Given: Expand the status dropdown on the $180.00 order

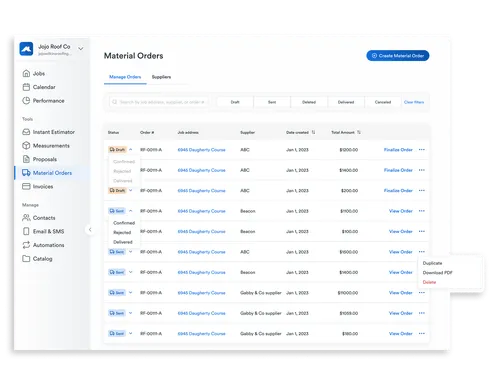Looking at the screenshot, I should click(x=131, y=333).
